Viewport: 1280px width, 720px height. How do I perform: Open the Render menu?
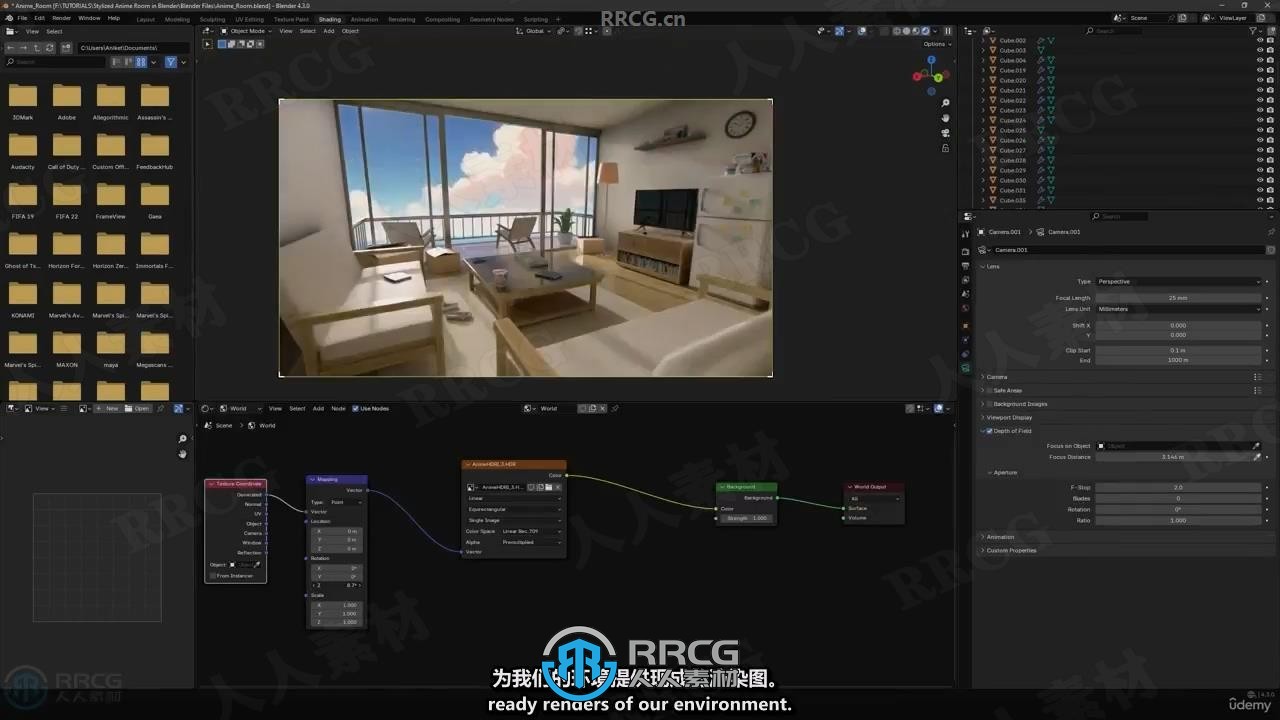pos(62,18)
